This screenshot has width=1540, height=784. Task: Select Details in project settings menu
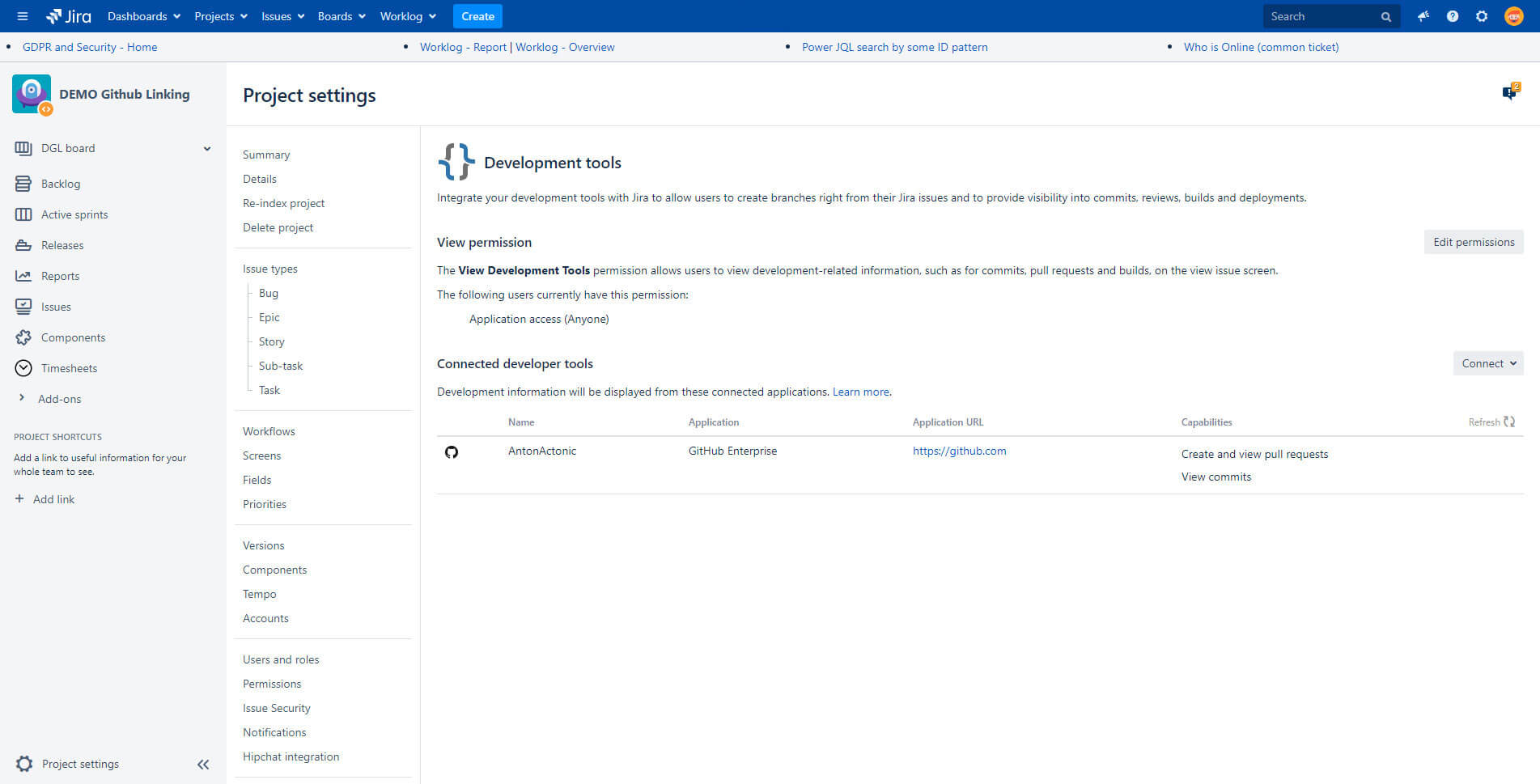(260, 179)
